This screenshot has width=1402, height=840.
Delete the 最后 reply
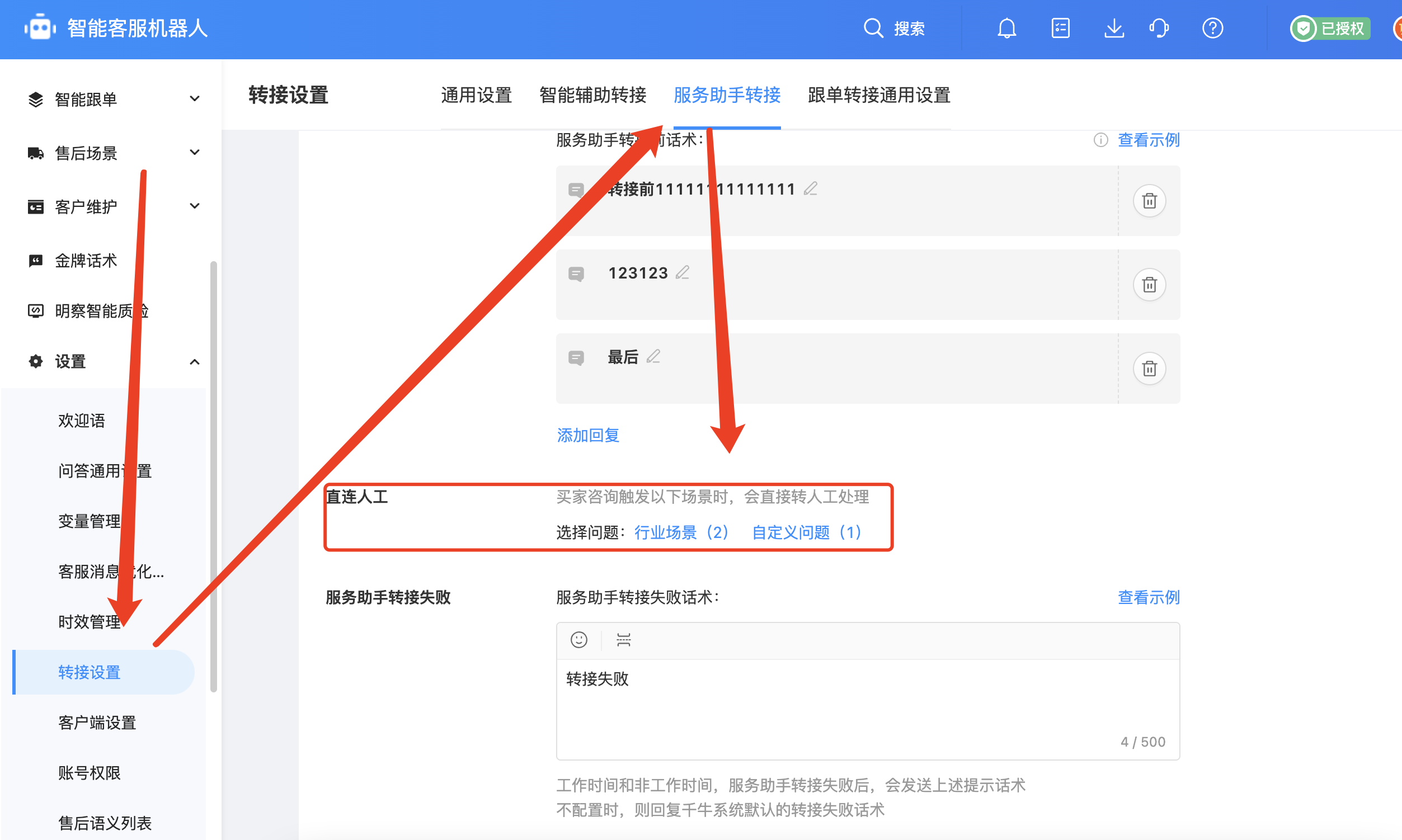click(x=1149, y=369)
